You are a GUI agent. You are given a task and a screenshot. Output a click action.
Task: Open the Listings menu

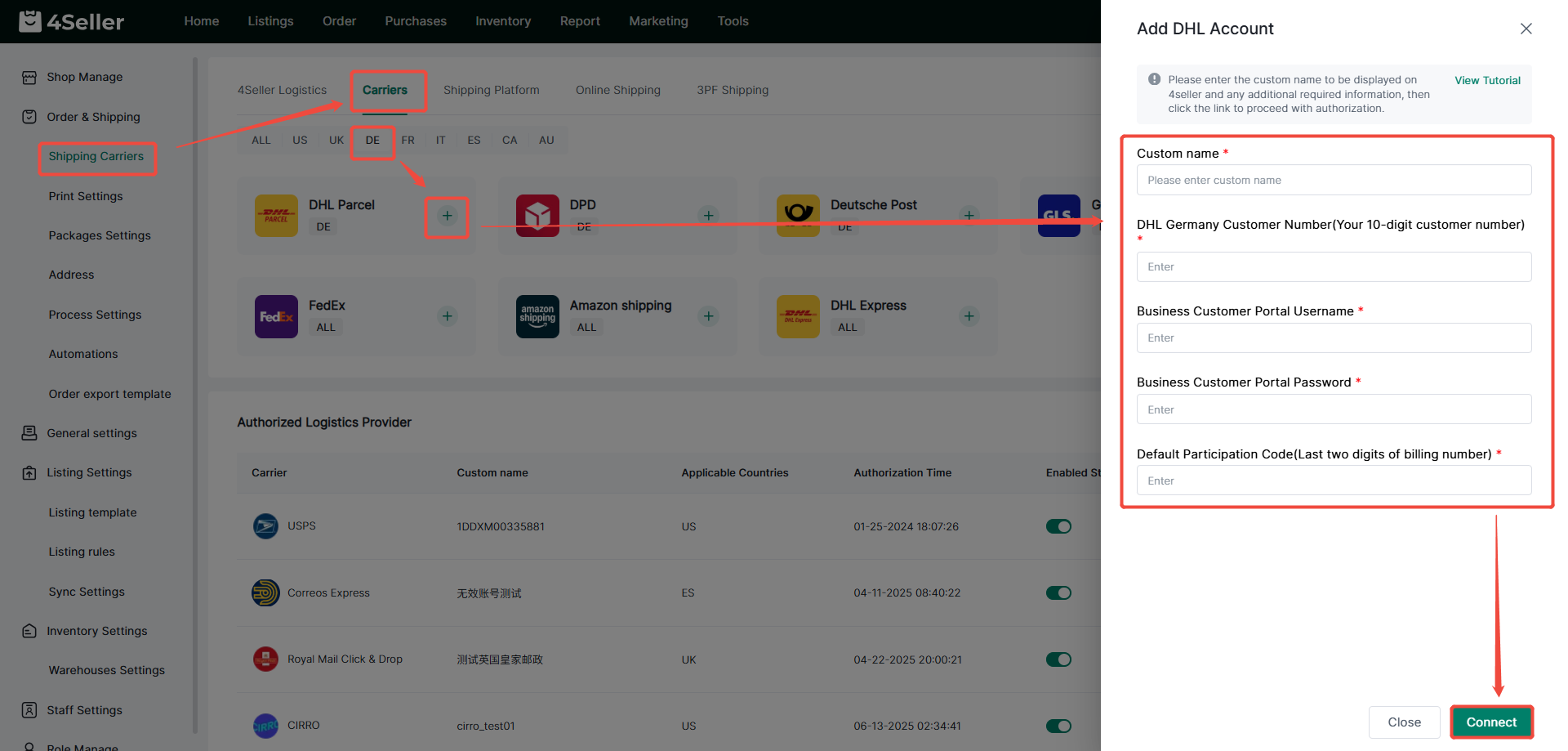coord(270,21)
